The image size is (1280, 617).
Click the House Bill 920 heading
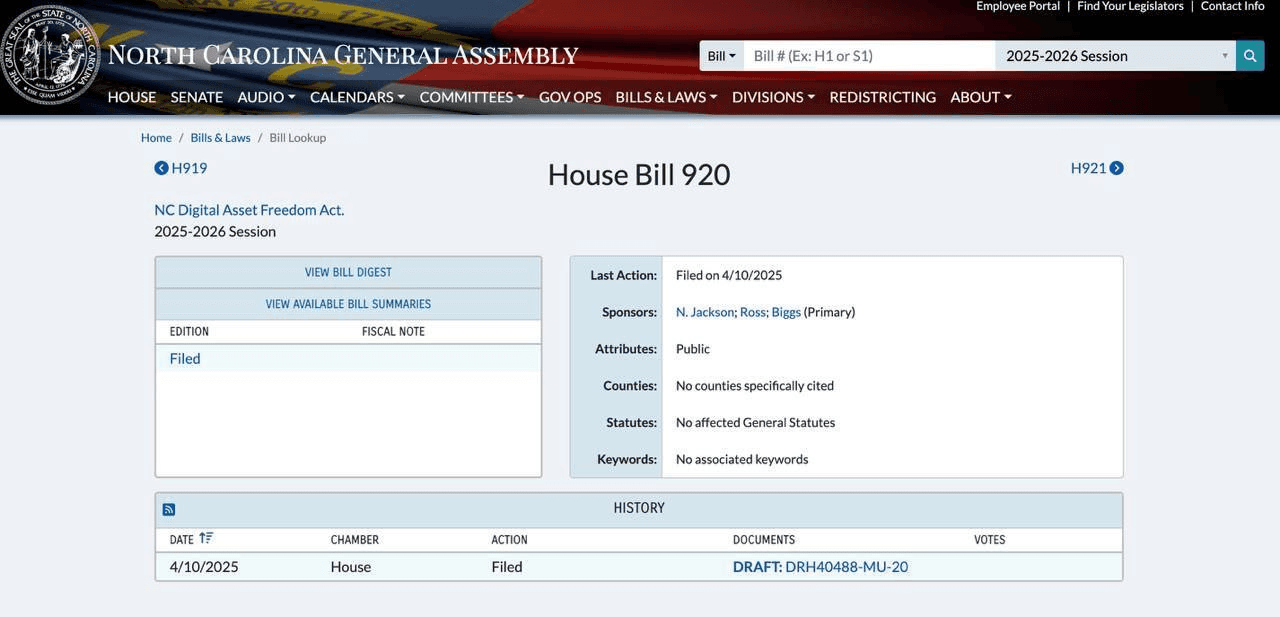[639, 174]
